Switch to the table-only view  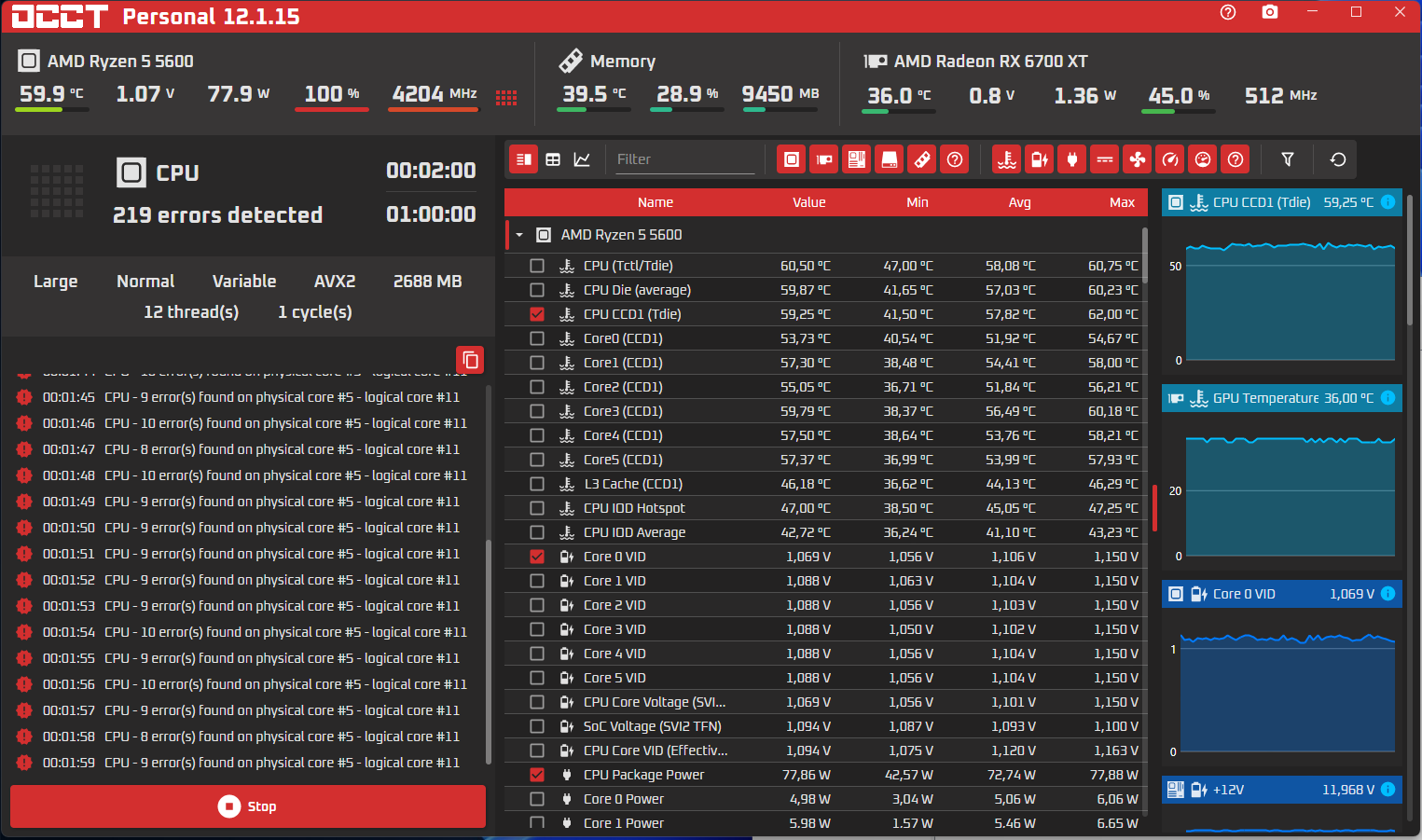(x=553, y=159)
